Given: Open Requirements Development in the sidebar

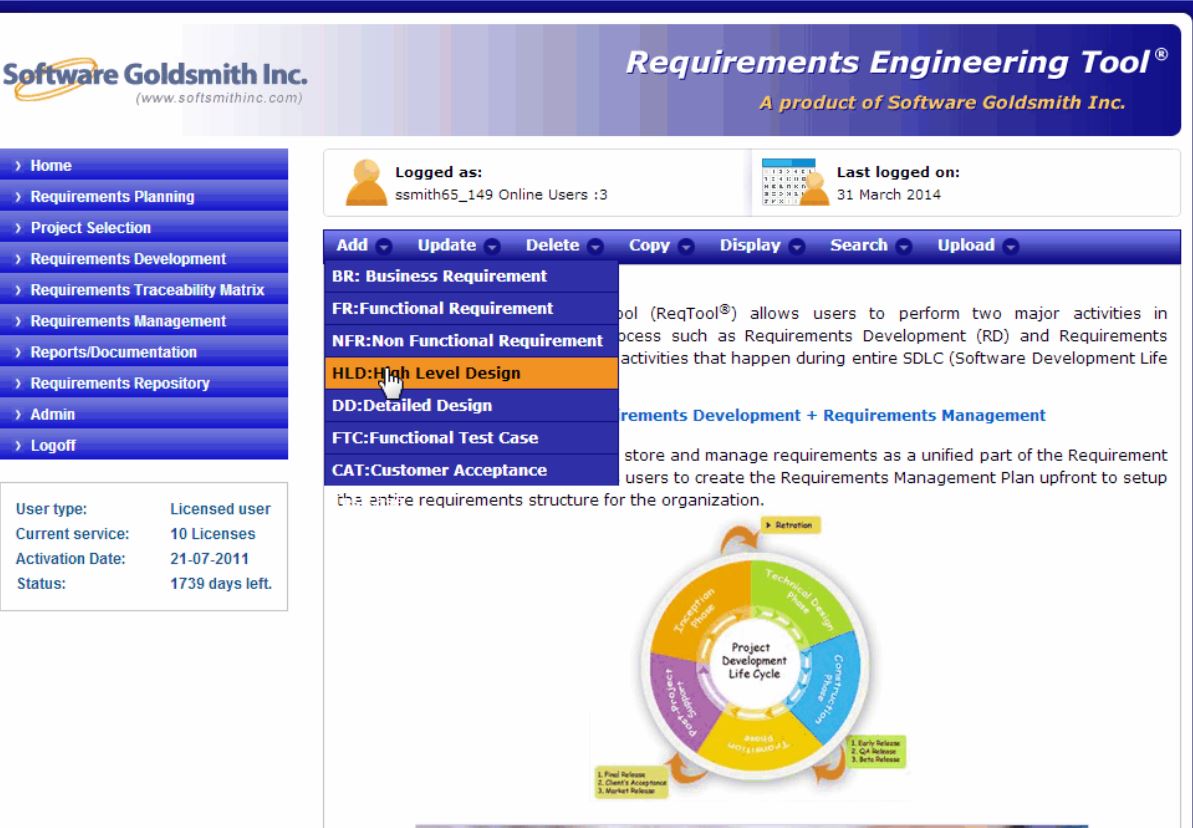Looking at the screenshot, I should coord(144,259).
